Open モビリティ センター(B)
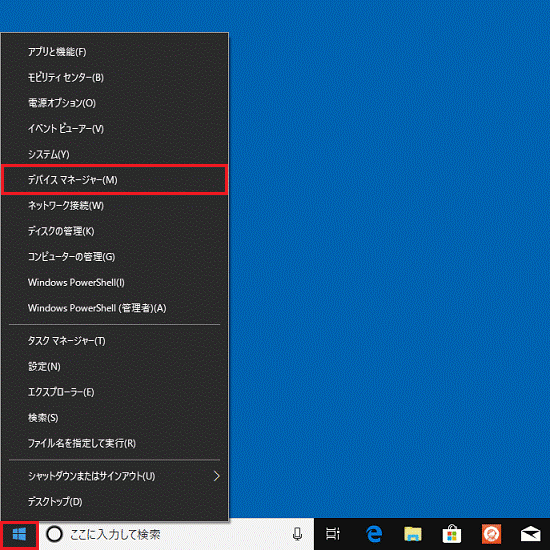 point(115,78)
